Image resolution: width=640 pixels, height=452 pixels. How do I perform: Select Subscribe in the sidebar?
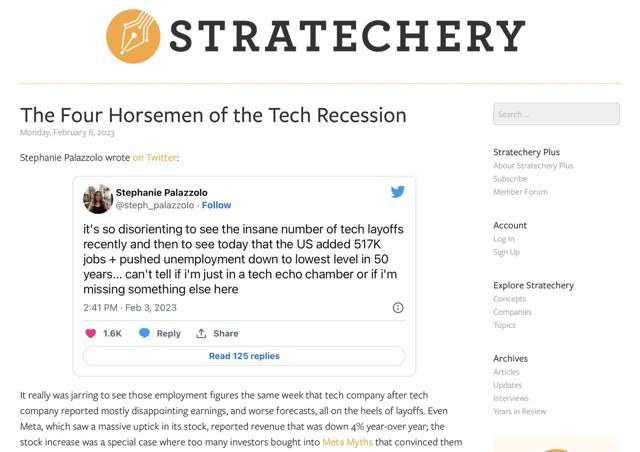pyautogui.click(x=510, y=179)
